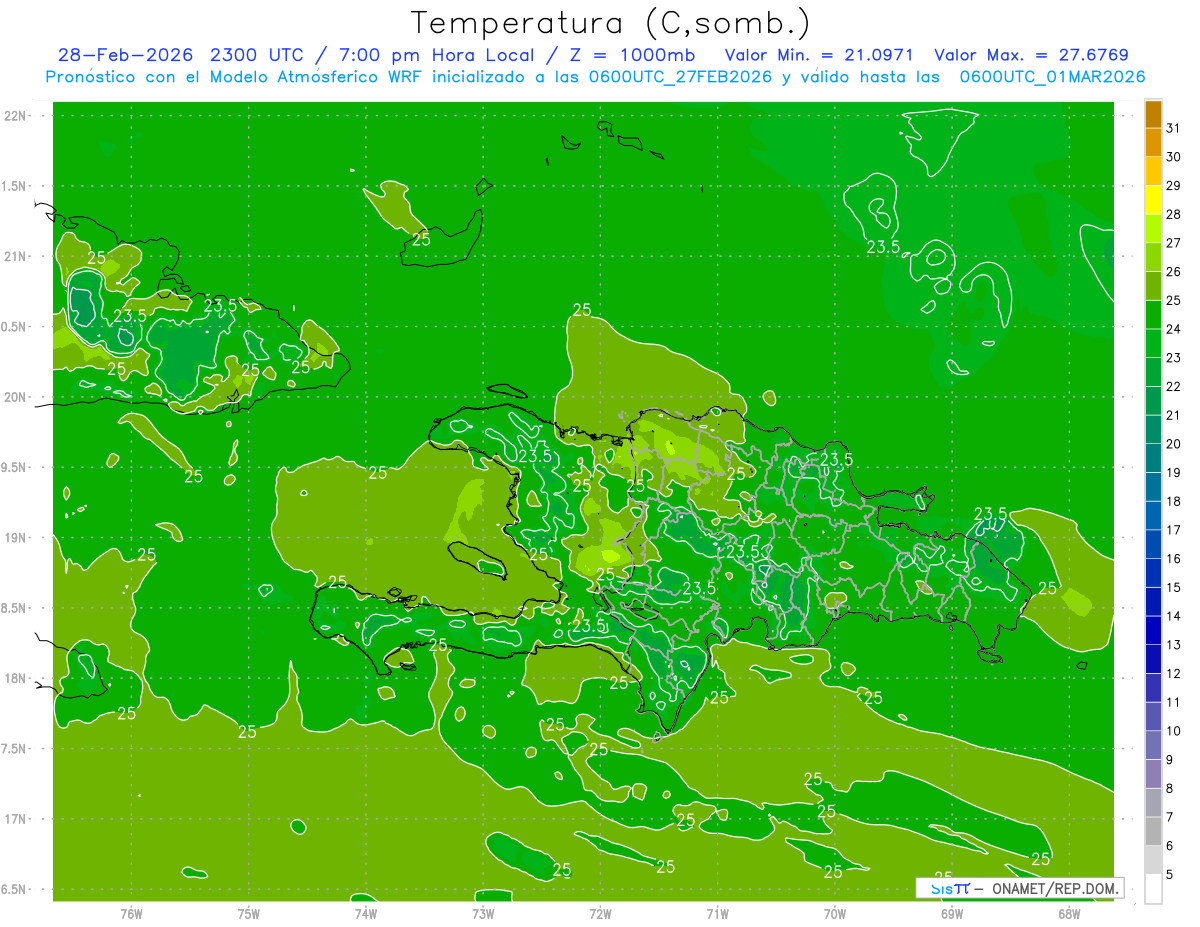Click the '7:00 pm Hora Local' text
1200x927 pixels.
tap(437, 55)
